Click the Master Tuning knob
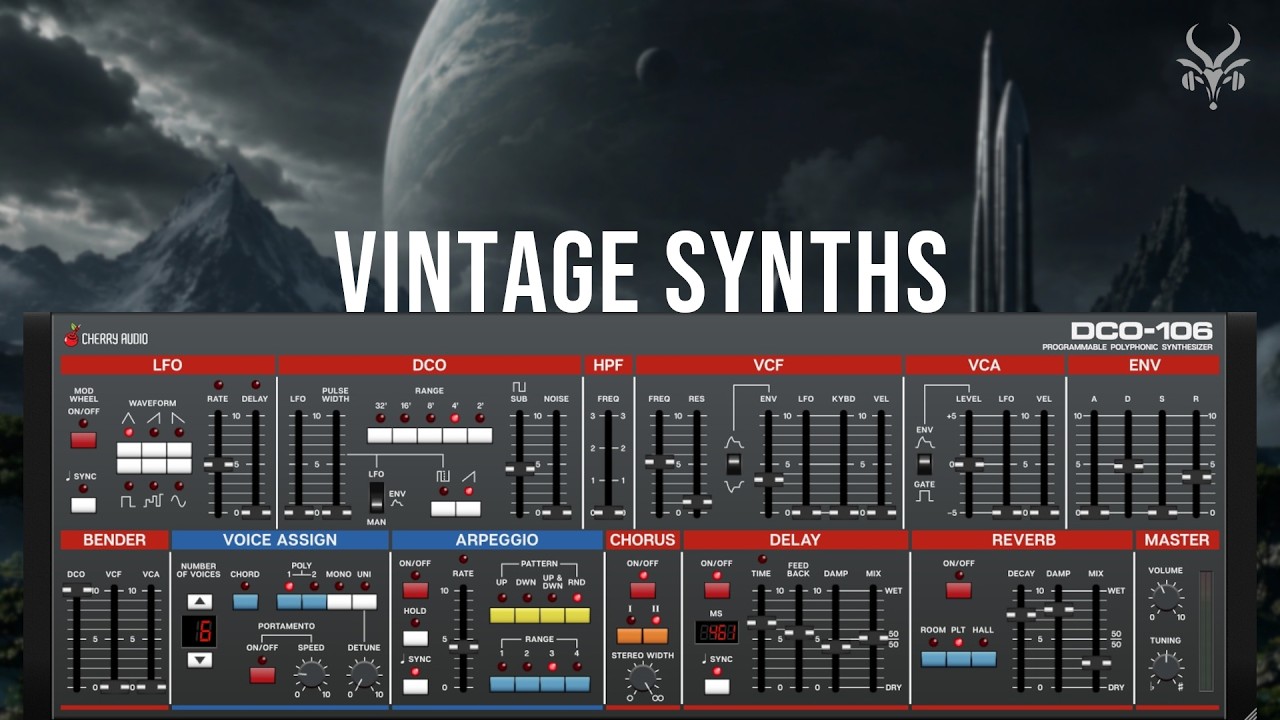 click(1165, 666)
